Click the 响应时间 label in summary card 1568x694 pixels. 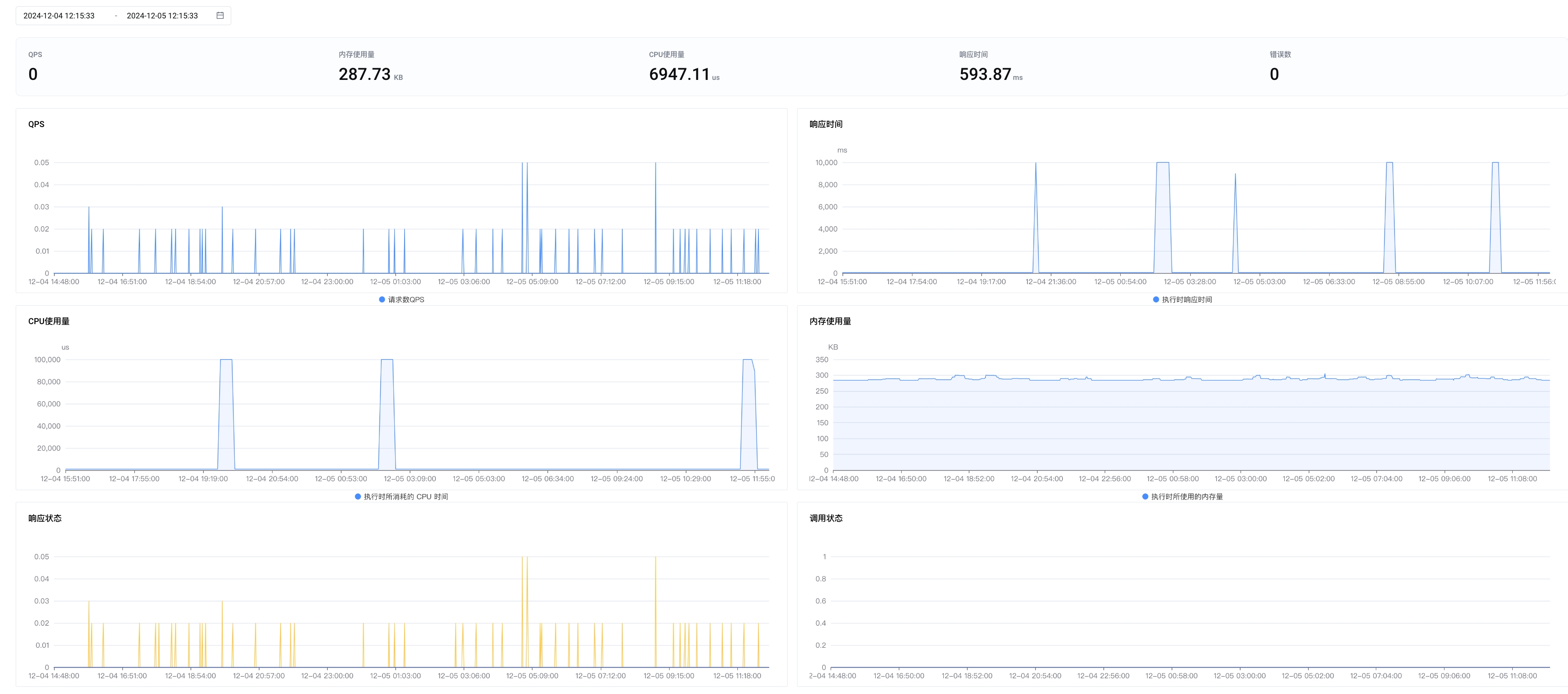(973, 54)
